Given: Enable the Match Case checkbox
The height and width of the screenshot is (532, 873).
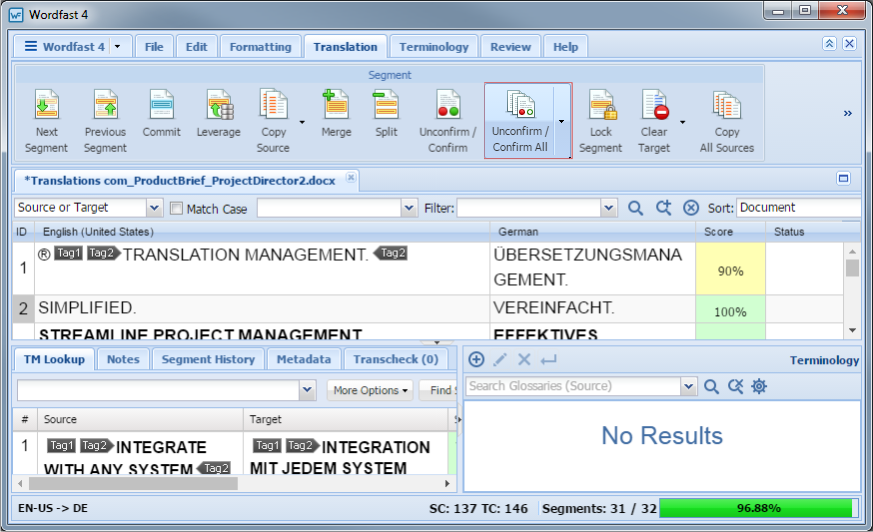Looking at the screenshot, I should [176, 208].
